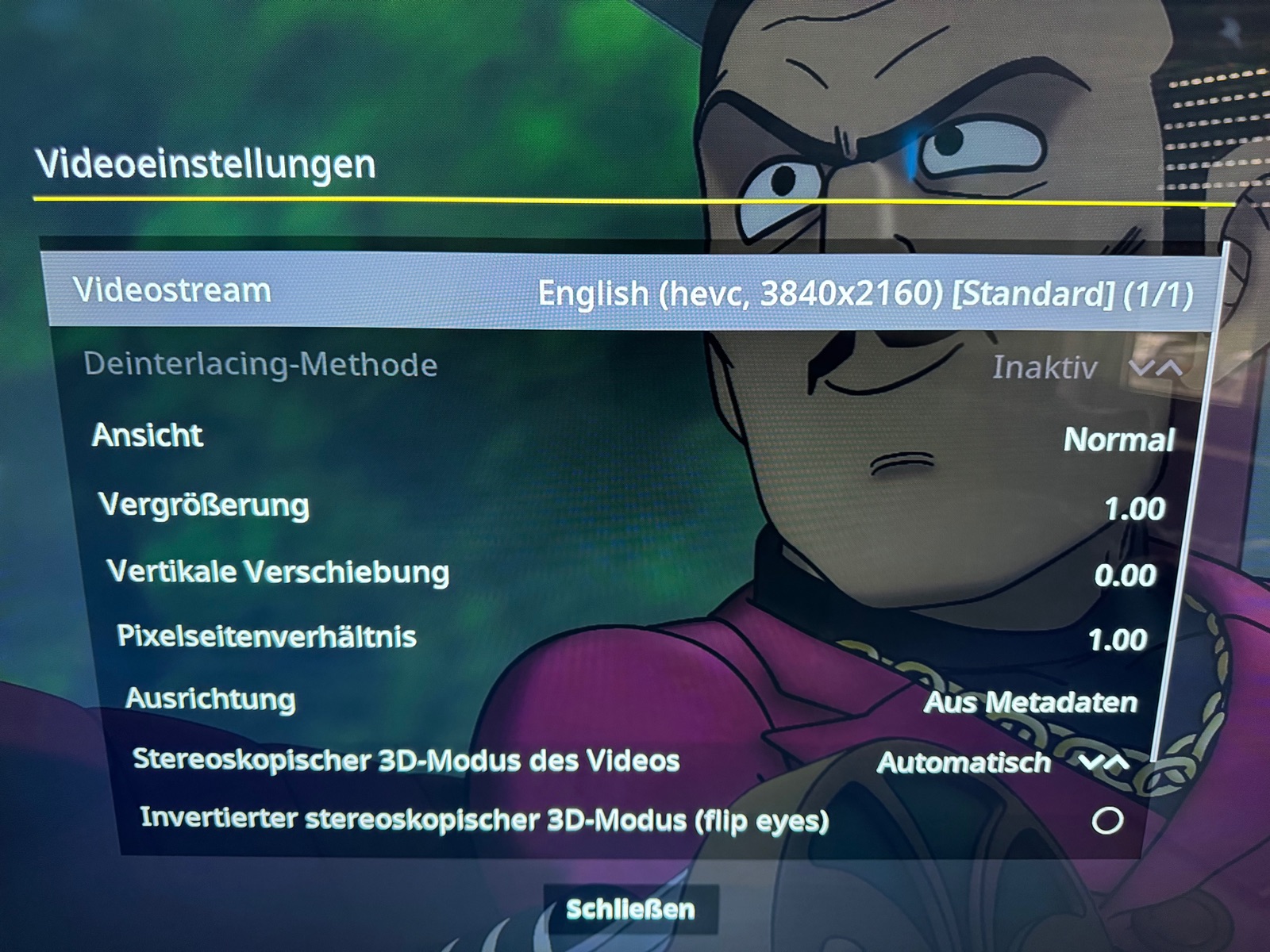Click the English hevc 3840x2160 stream value
The image size is (1270, 952).
[865, 294]
